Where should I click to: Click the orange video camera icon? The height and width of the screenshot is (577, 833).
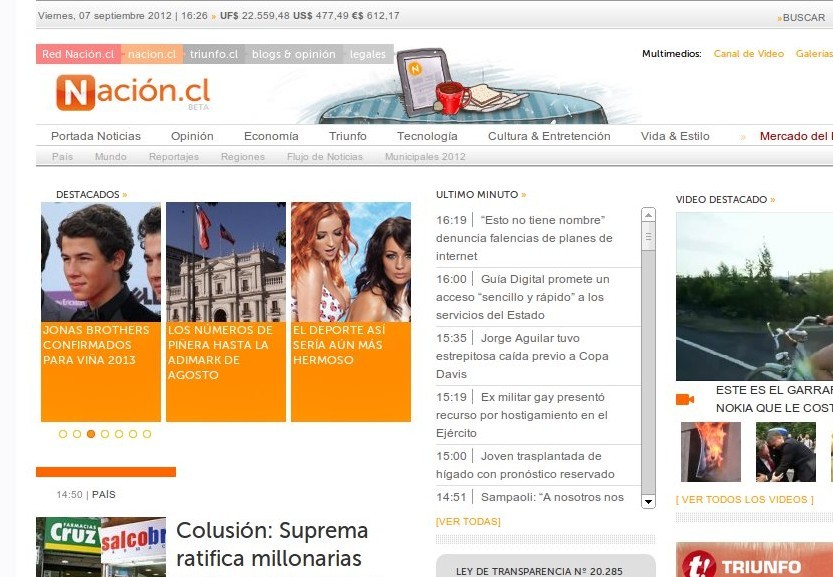click(x=685, y=400)
